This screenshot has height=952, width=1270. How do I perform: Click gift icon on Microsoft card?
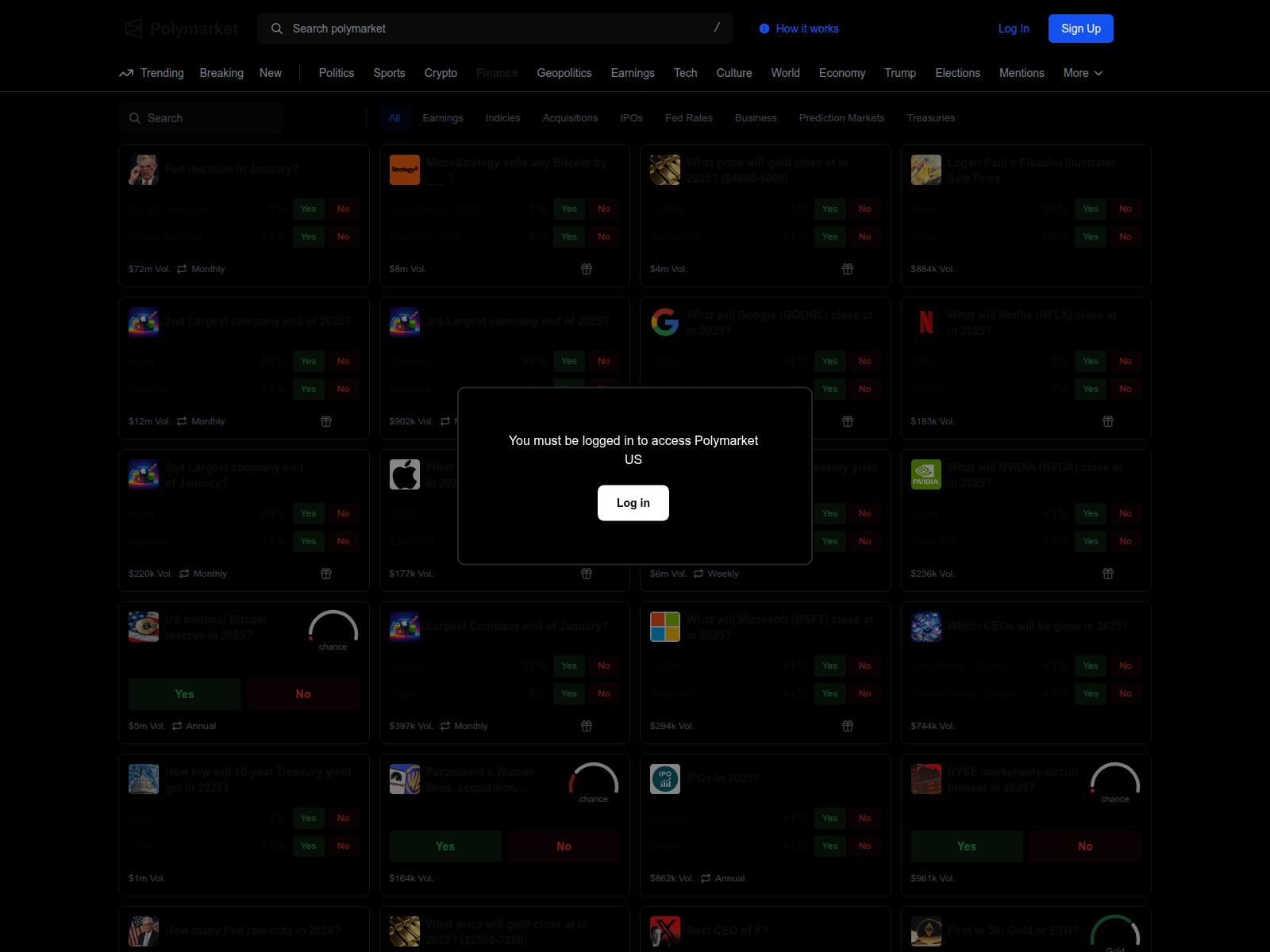tap(848, 726)
